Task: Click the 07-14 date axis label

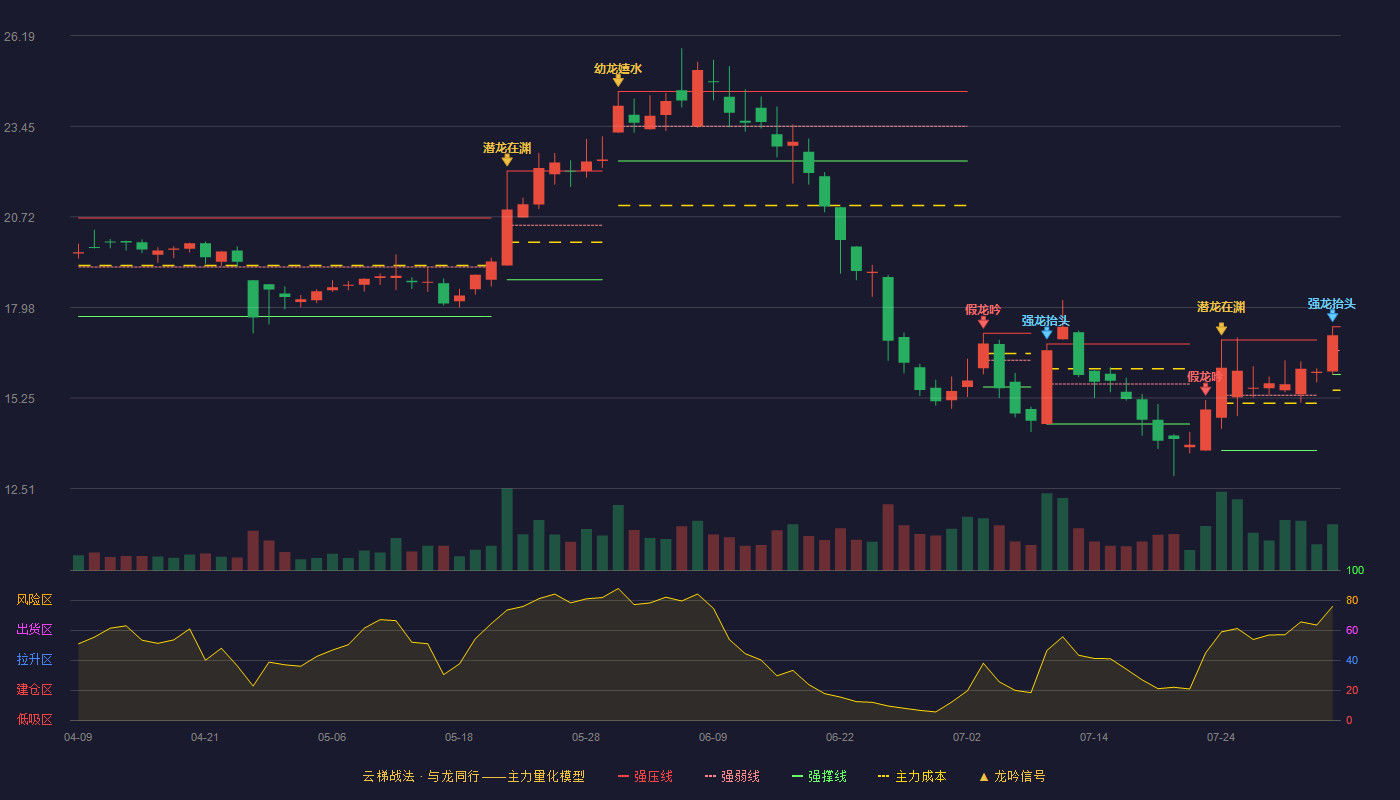Action: (x=1094, y=737)
